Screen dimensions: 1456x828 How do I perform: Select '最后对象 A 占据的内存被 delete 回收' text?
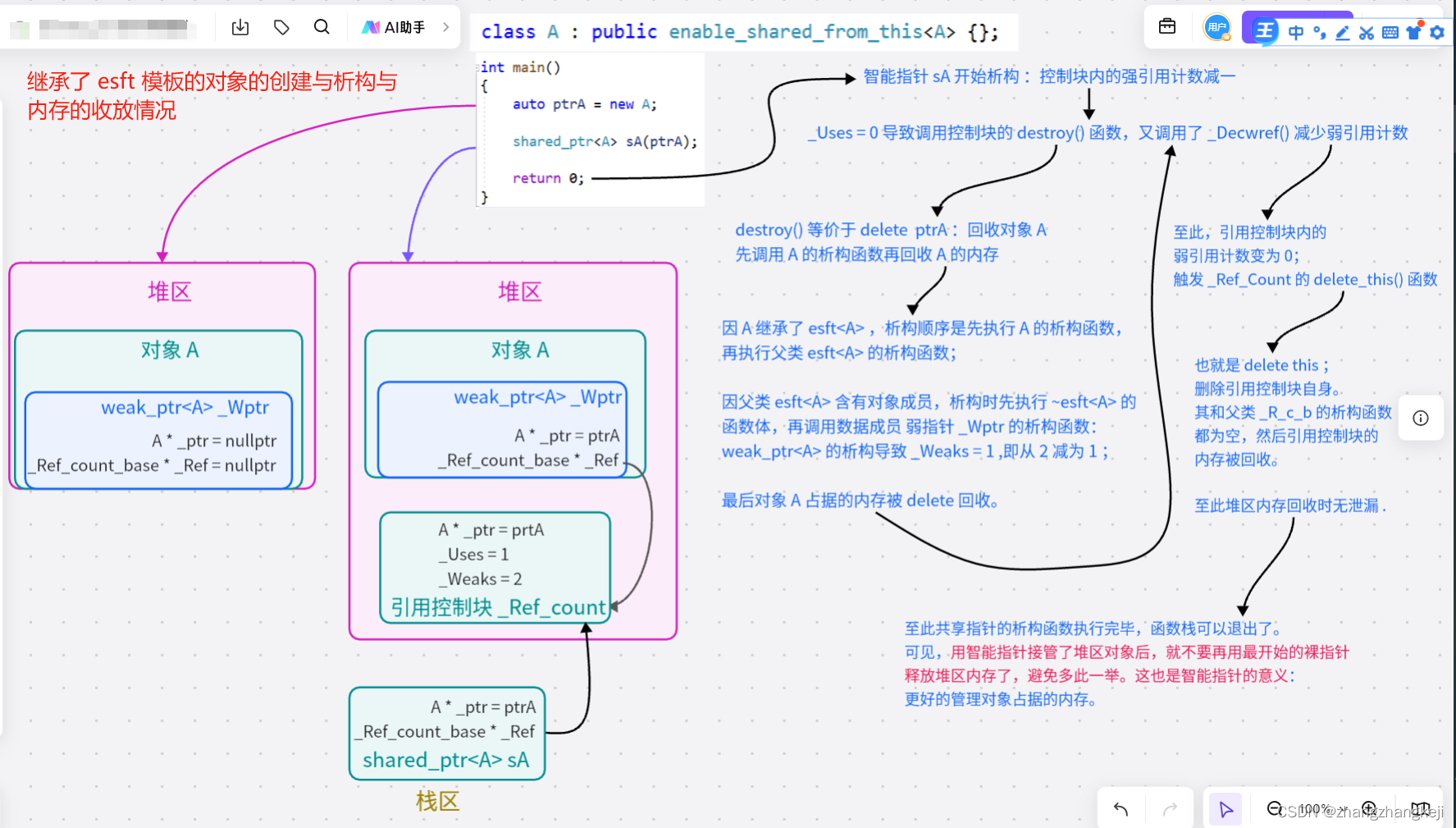[x=860, y=501]
